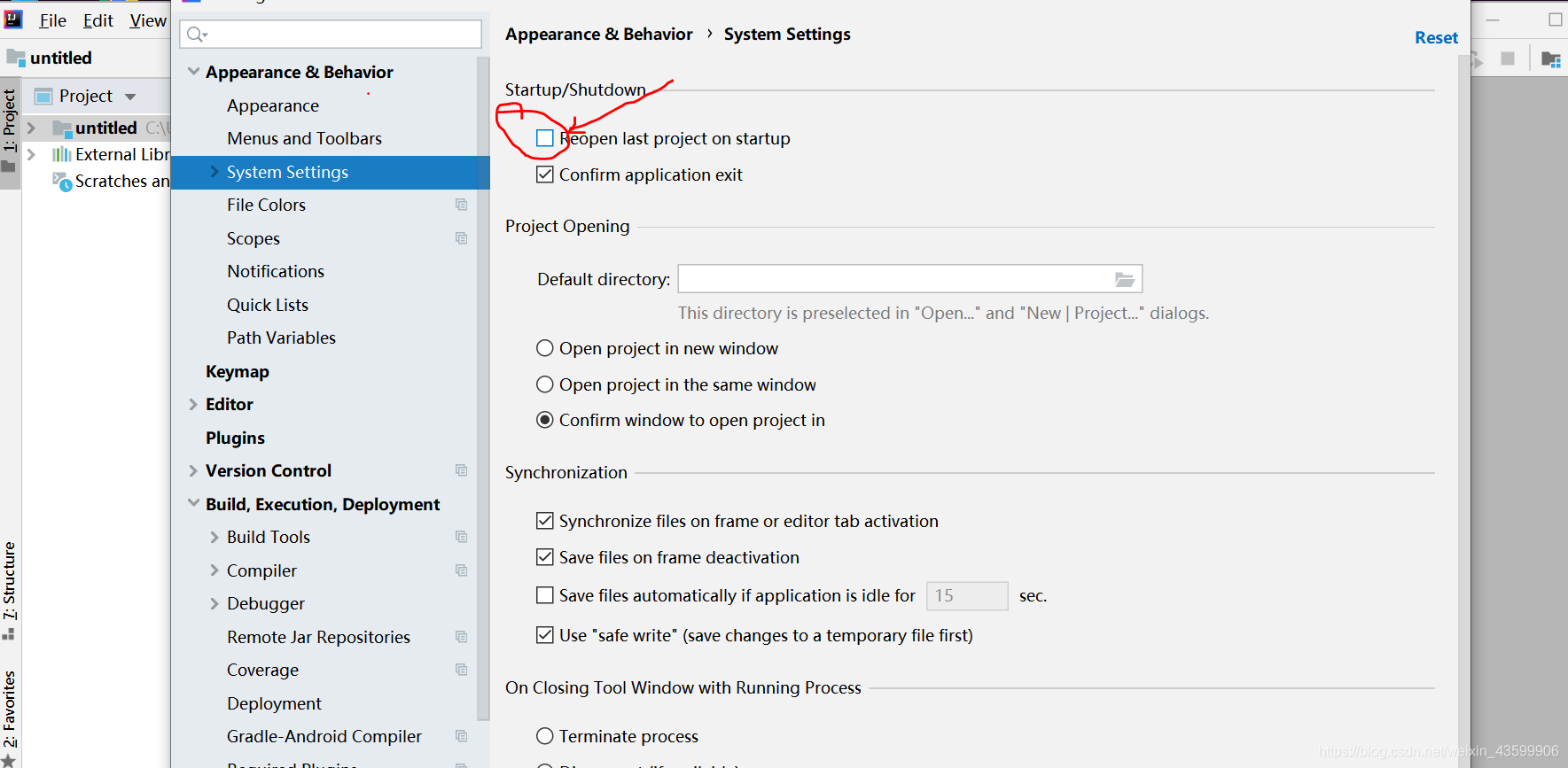
Task: Expand the Compiler node
Action: [x=215, y=570]
